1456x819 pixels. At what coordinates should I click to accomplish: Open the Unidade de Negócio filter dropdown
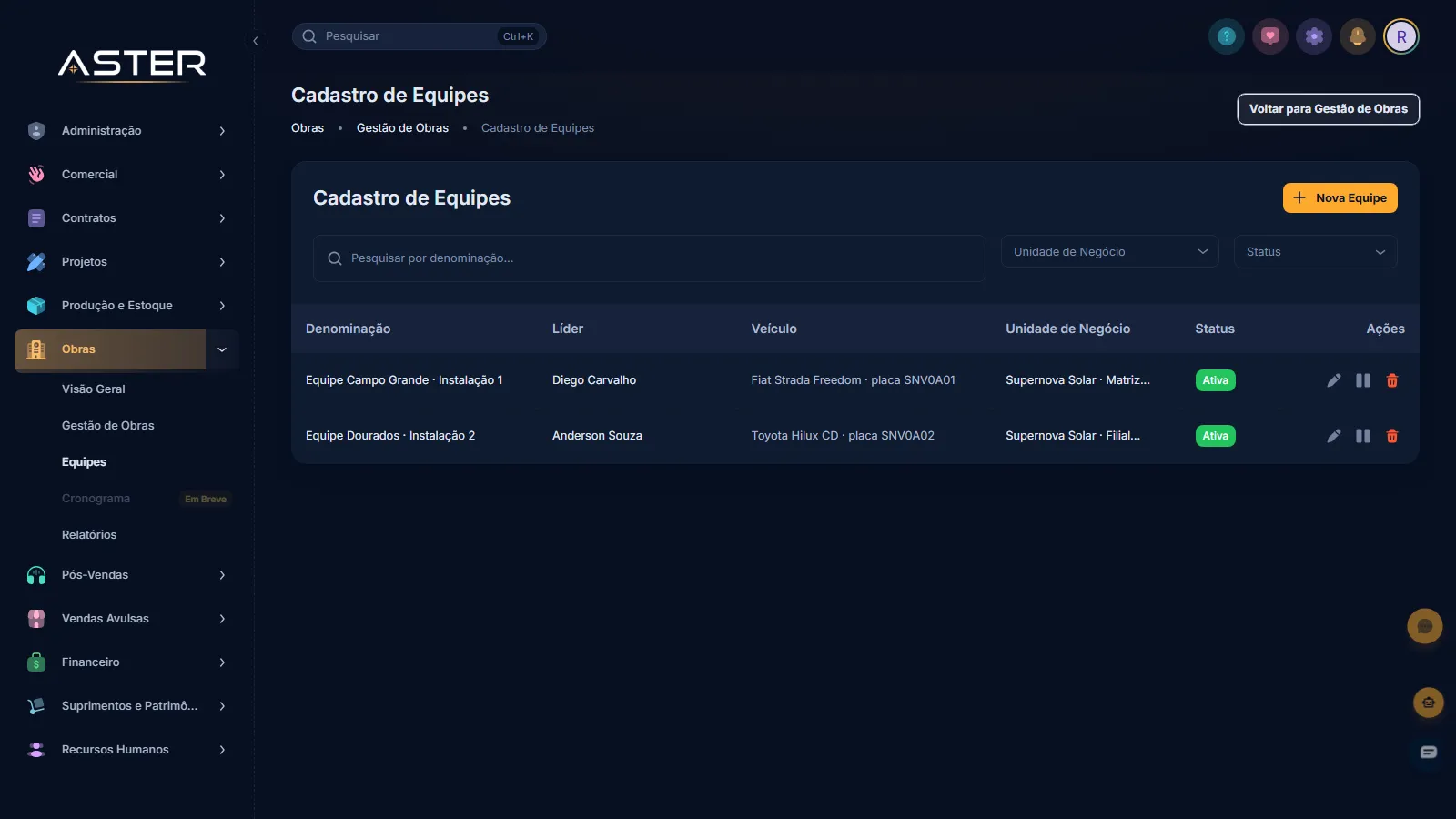click(1110, 252)
